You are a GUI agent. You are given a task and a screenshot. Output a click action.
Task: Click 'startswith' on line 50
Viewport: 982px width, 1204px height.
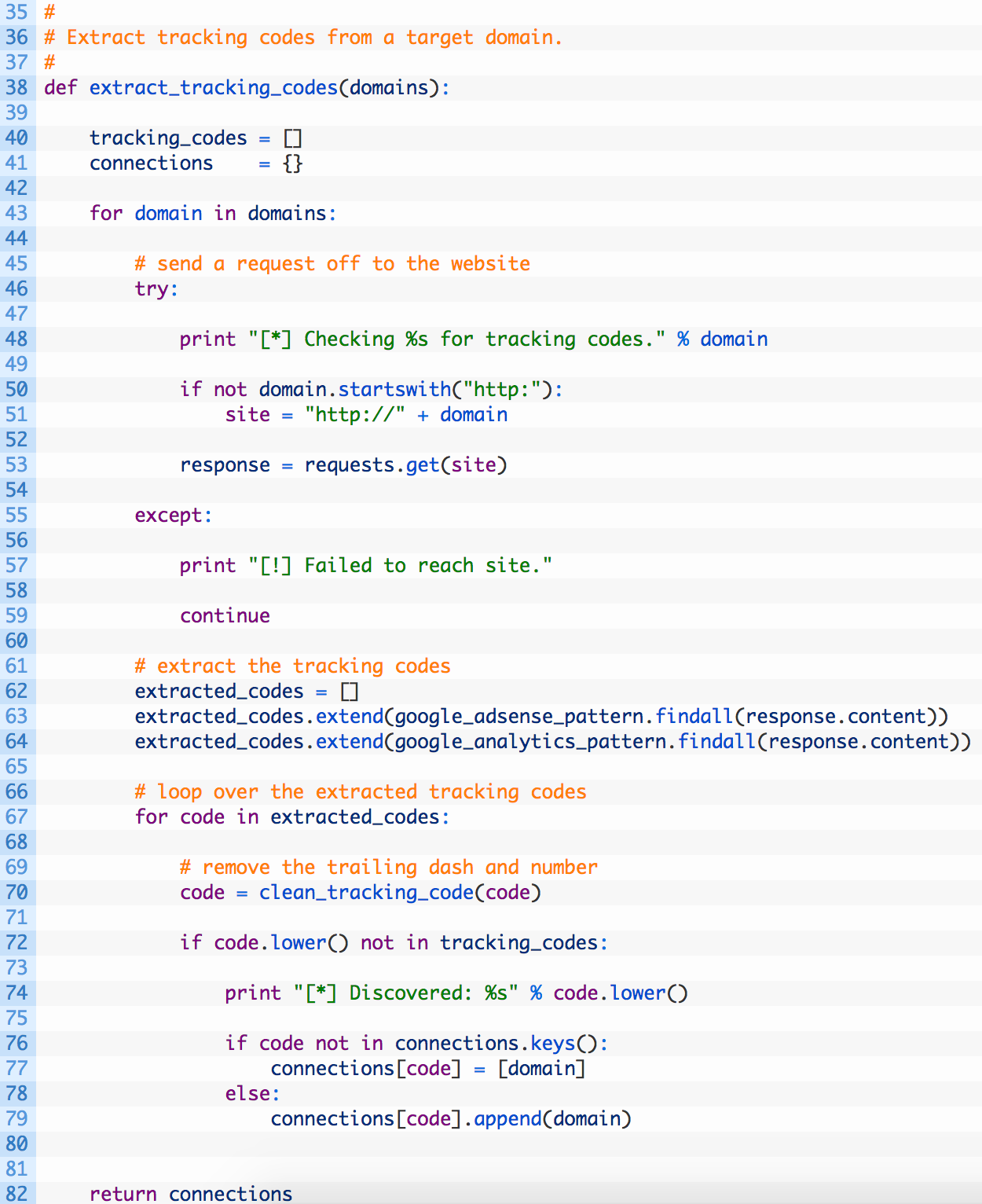pyautogui.click(x=395, y=389)
